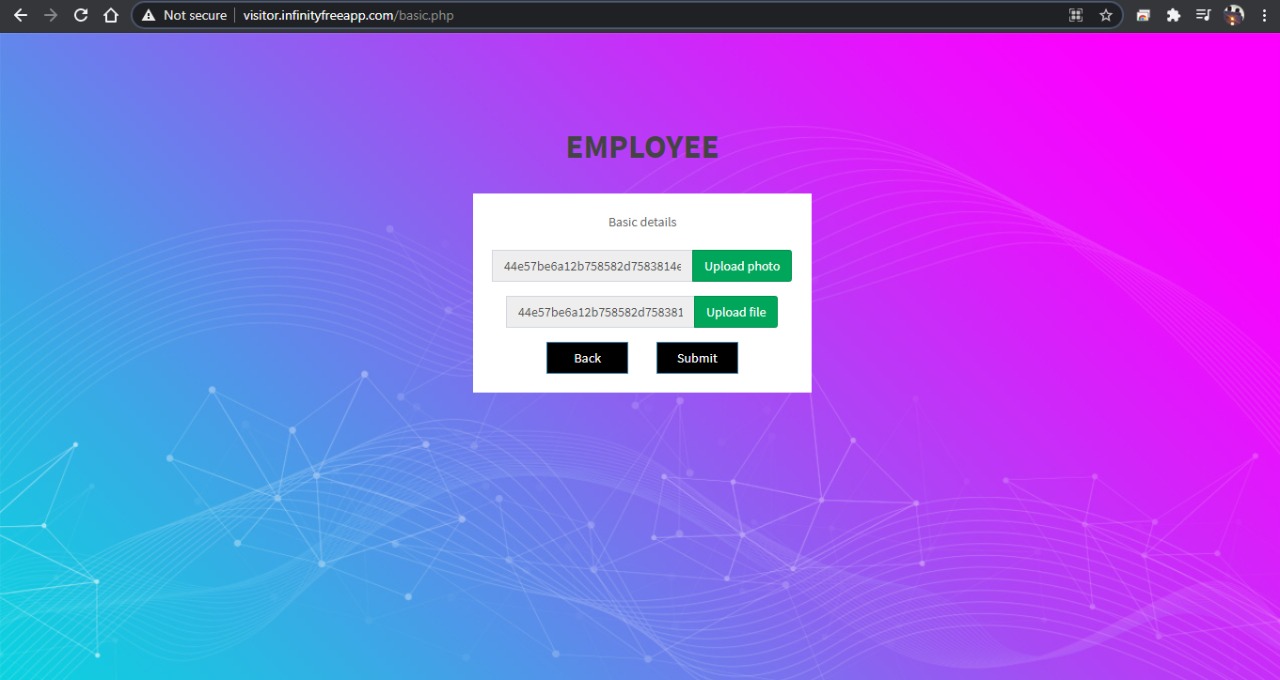Open the user profile avatar

pos(1234,15)
